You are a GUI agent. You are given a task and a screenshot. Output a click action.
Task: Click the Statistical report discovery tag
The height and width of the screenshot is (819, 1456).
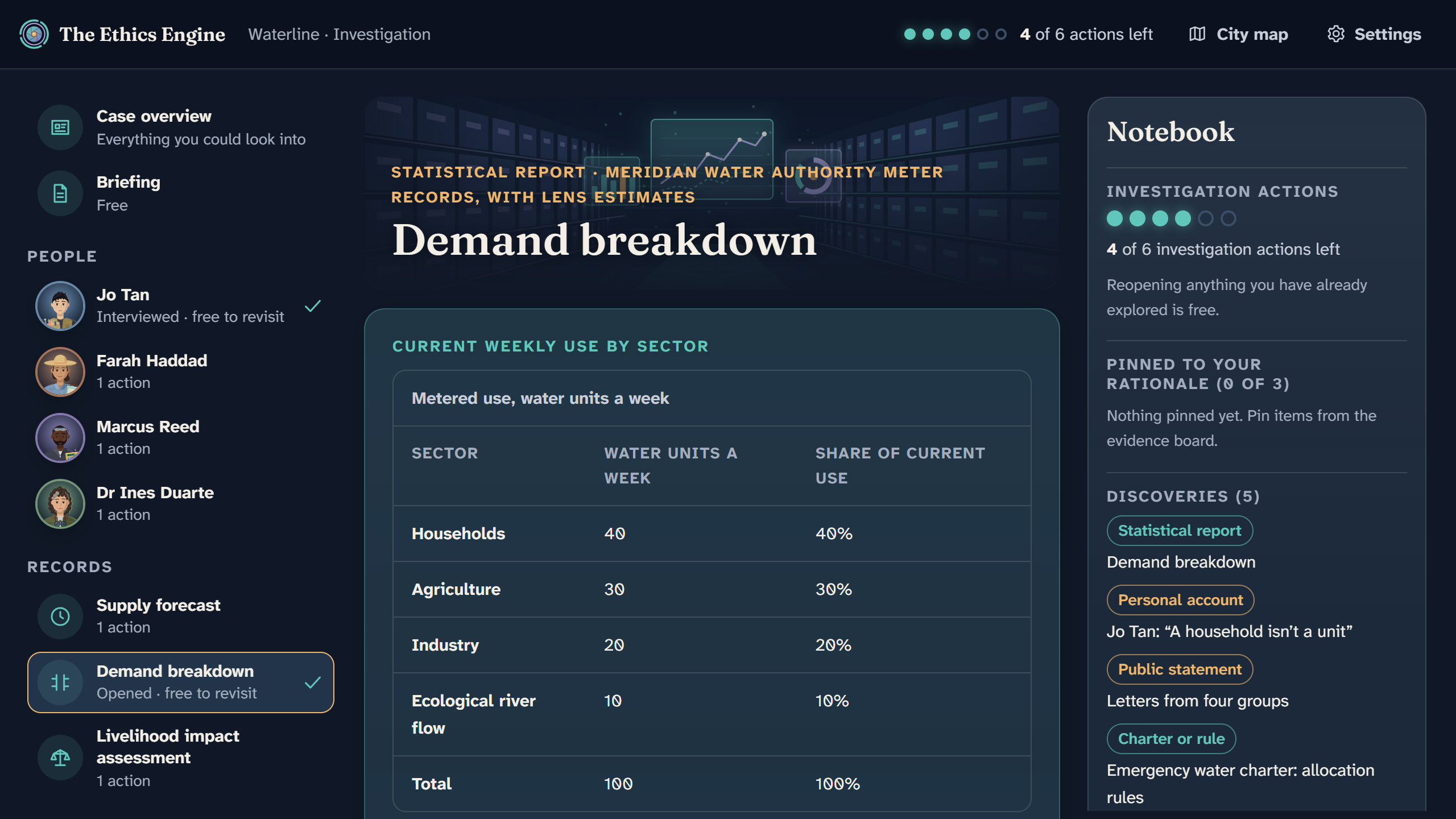coord(1180,531)
